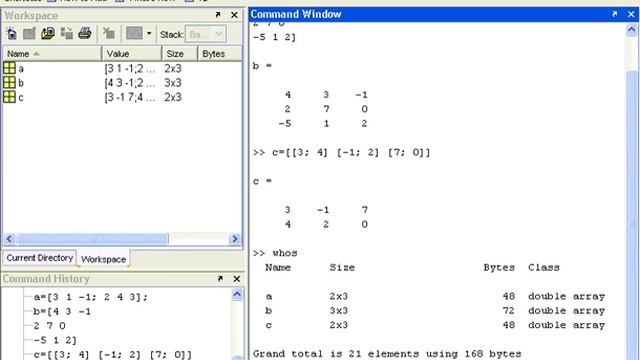Image resolution: width=640 pixels, height=360 pixels.
Task: Click the Open selection icon in Workspace toolbar
Action: [29, 33]
